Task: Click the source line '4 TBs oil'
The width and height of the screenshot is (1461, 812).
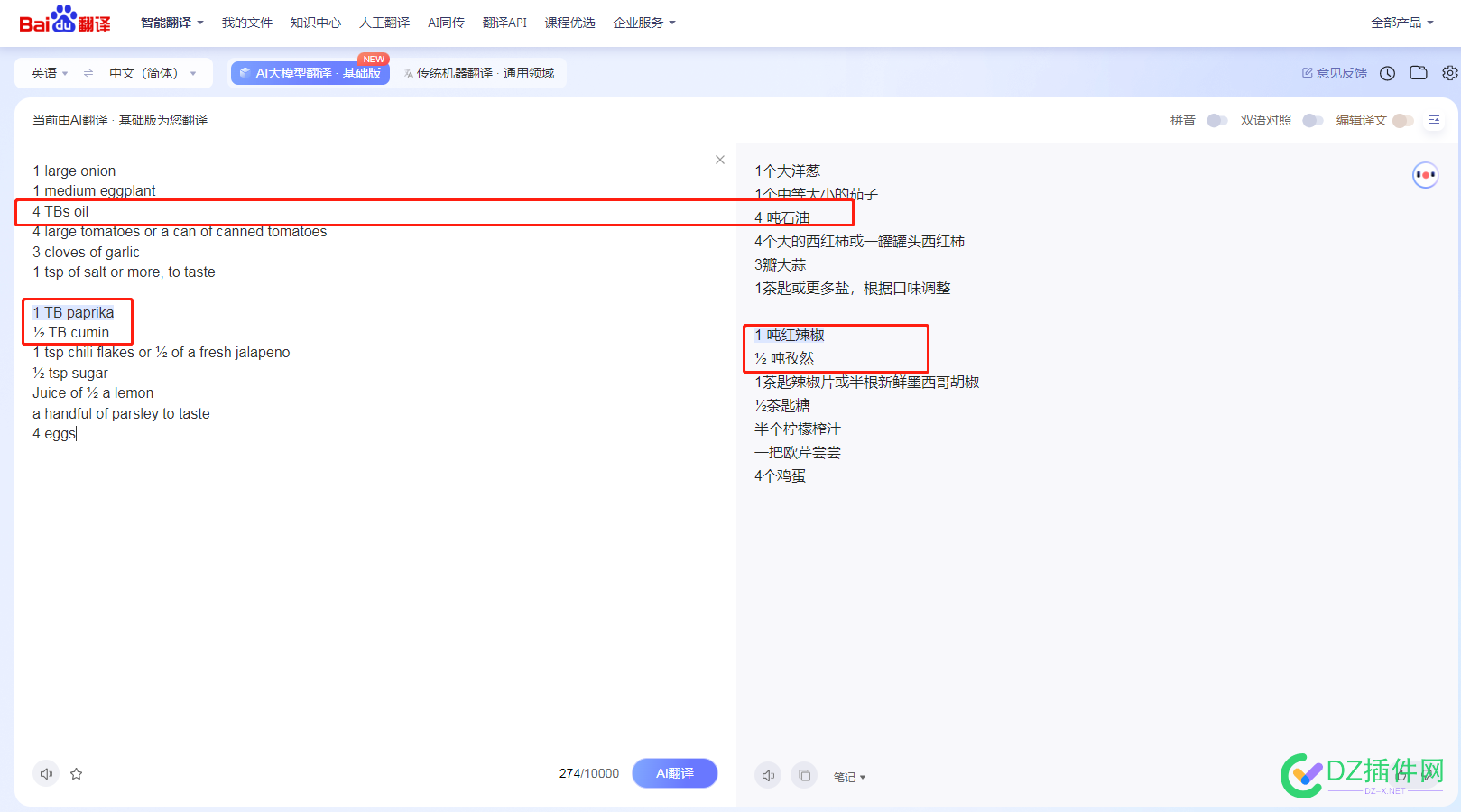Action: pyautogui.click(x=60, y=211)
